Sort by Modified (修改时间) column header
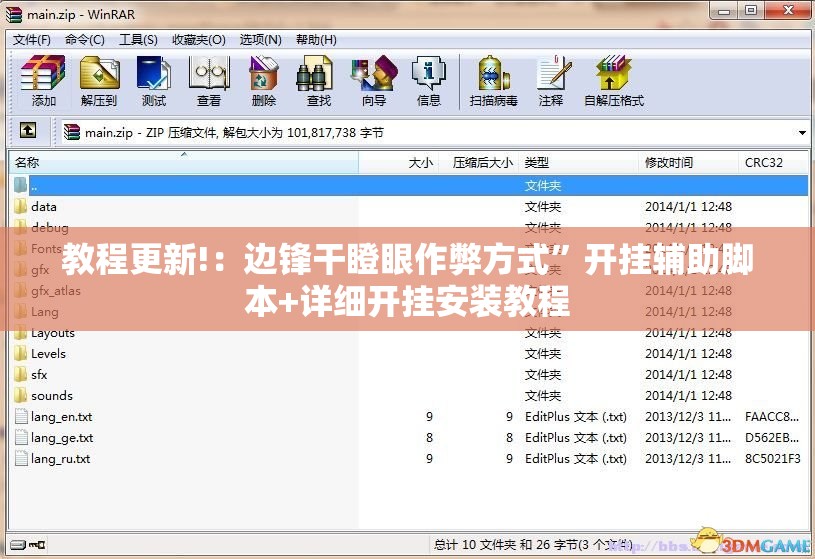 (688, 163)
